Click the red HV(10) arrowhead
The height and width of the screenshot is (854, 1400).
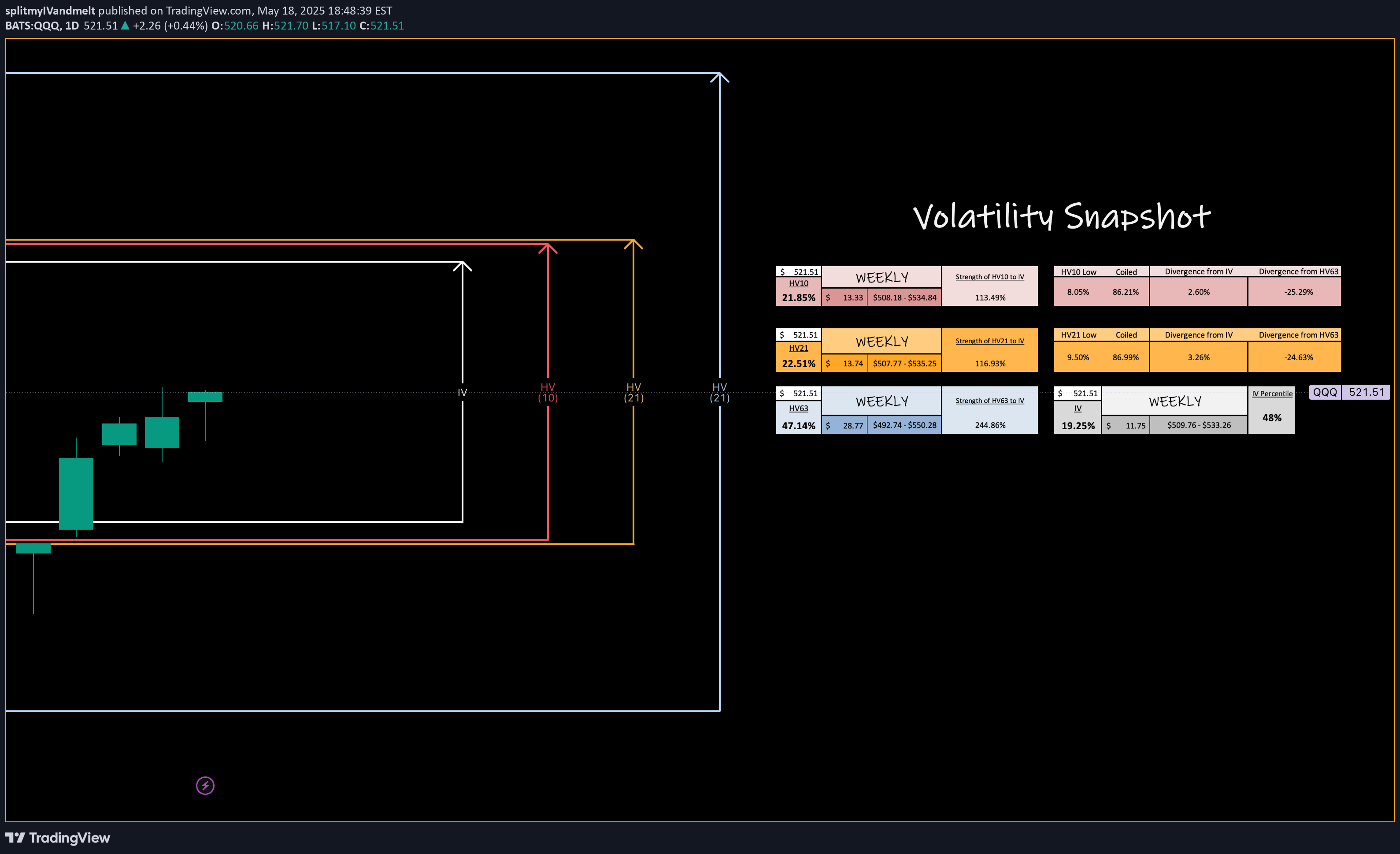548,247
